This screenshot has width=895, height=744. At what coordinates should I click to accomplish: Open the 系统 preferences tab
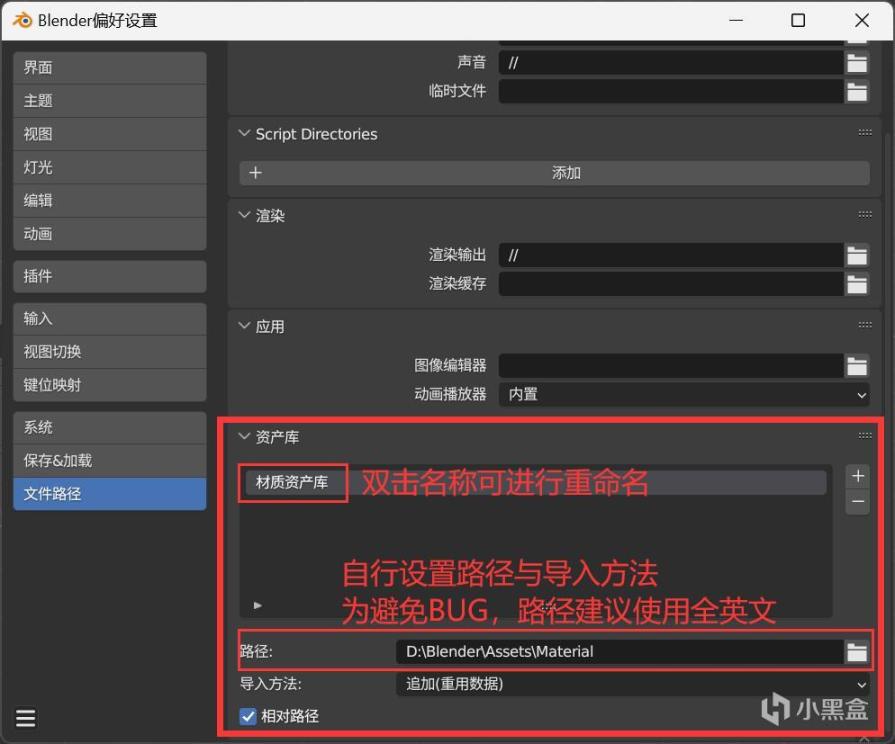[110, 428]
